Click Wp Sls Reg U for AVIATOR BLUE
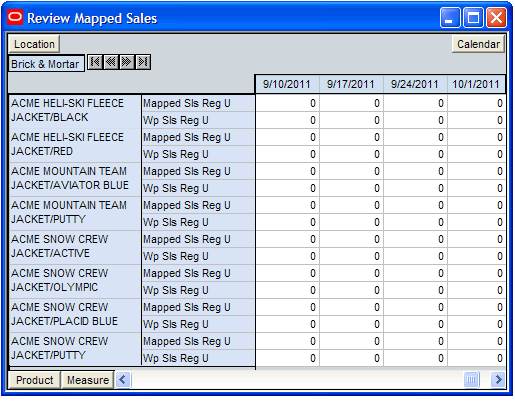The width and height of the screenshot is (515, 401). coord(198,188)
